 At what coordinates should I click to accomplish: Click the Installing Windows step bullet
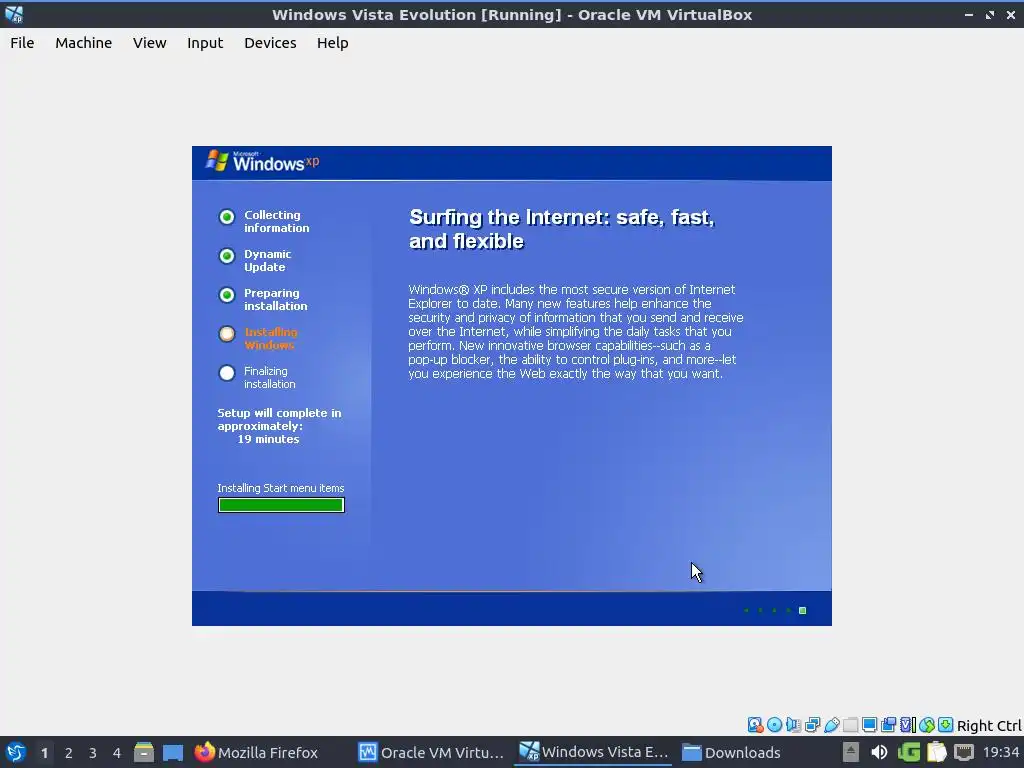point(227,334)
